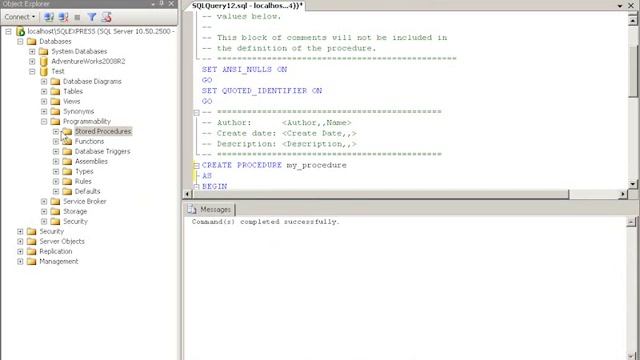
Task: Close the Object Explorer panel
Action: 171,4
